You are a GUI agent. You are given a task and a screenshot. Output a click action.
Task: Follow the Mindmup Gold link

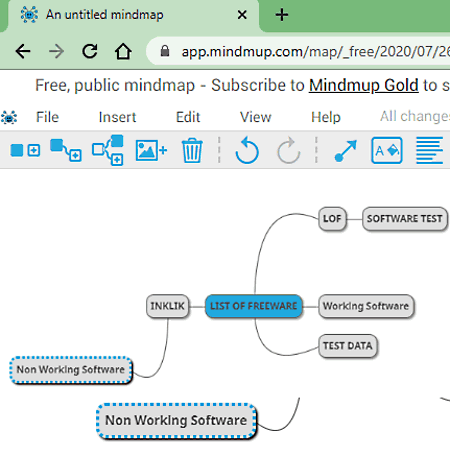tap(364, 85)
